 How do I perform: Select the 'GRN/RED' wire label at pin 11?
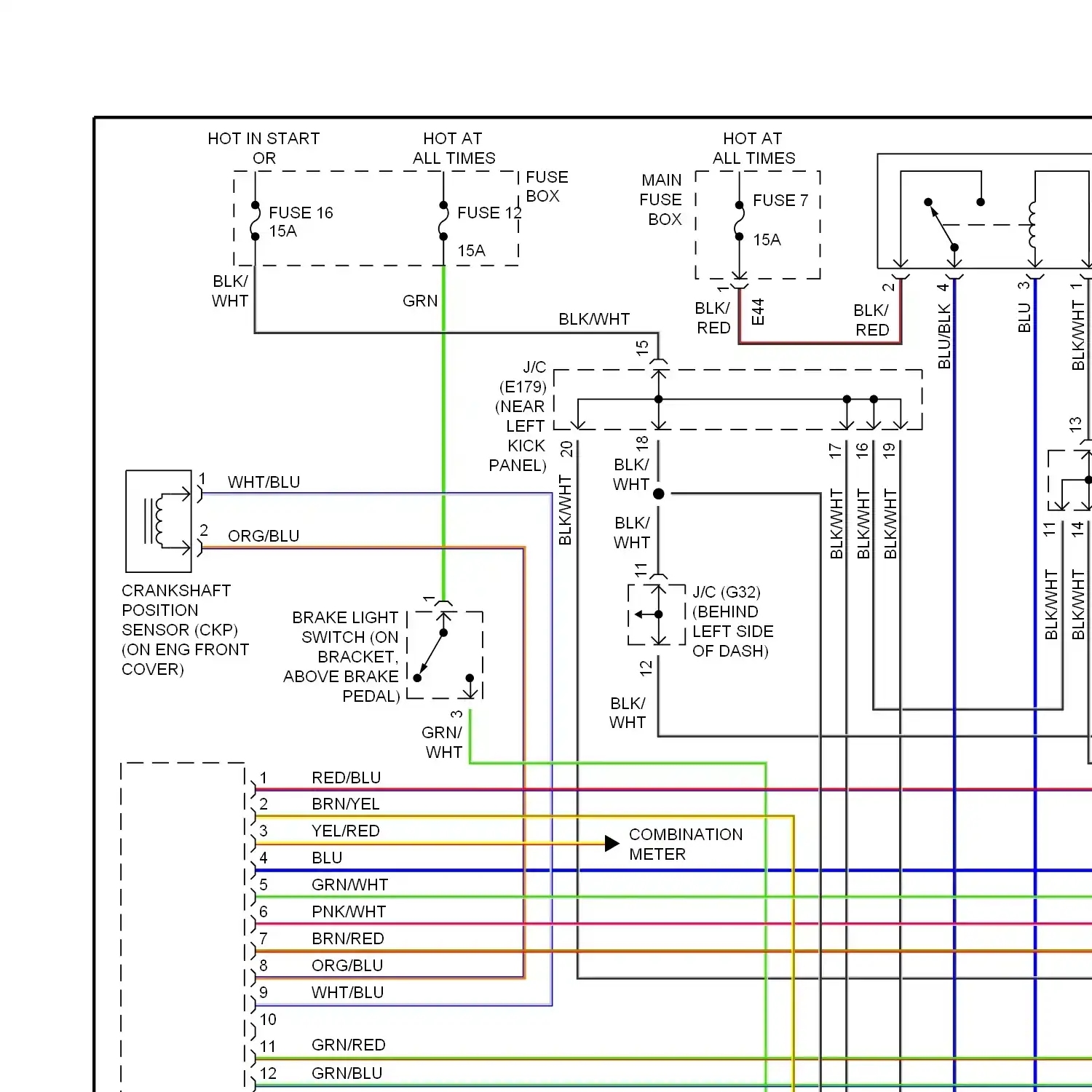(349, 1045)
